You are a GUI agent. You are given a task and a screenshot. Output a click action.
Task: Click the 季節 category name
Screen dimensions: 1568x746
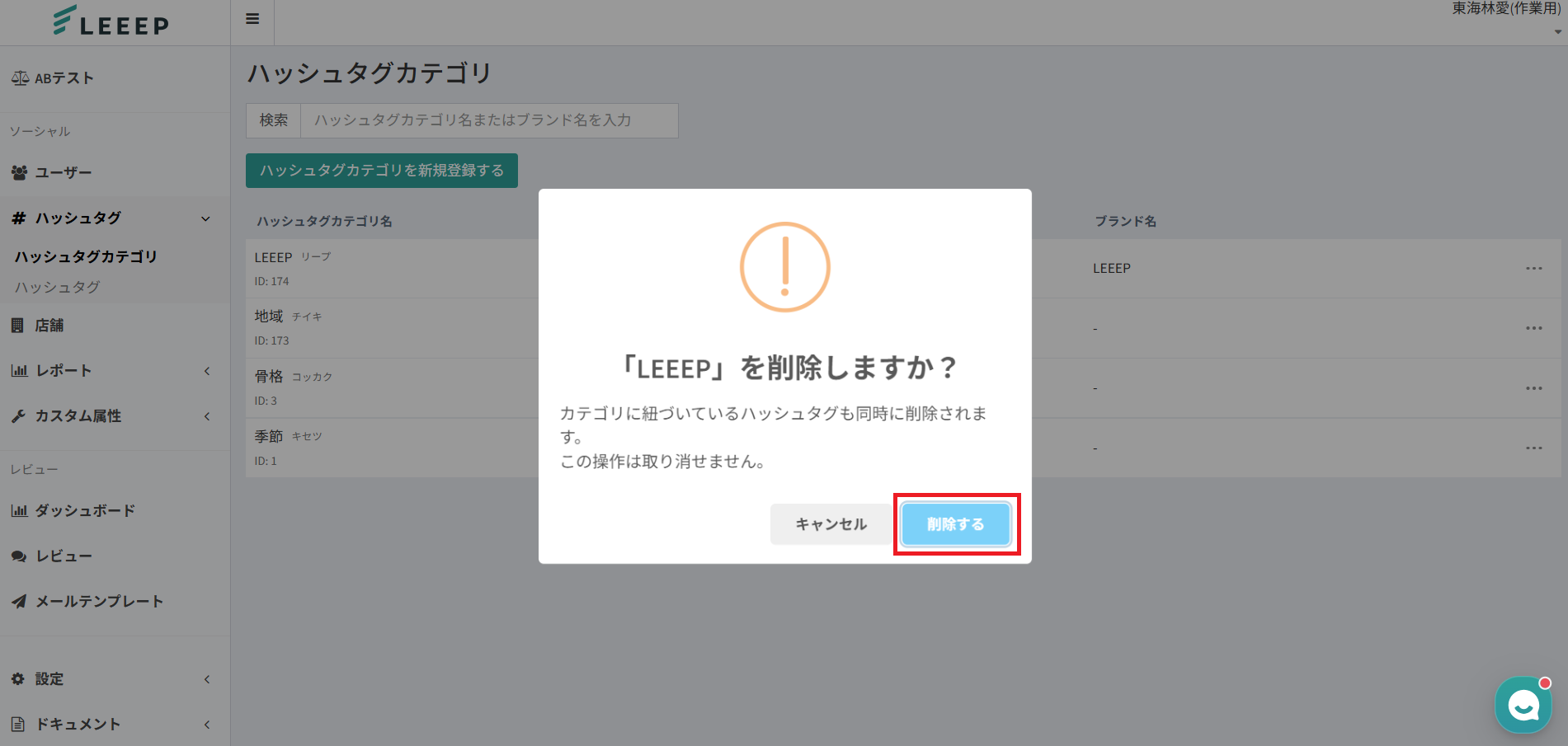(269, 437)
